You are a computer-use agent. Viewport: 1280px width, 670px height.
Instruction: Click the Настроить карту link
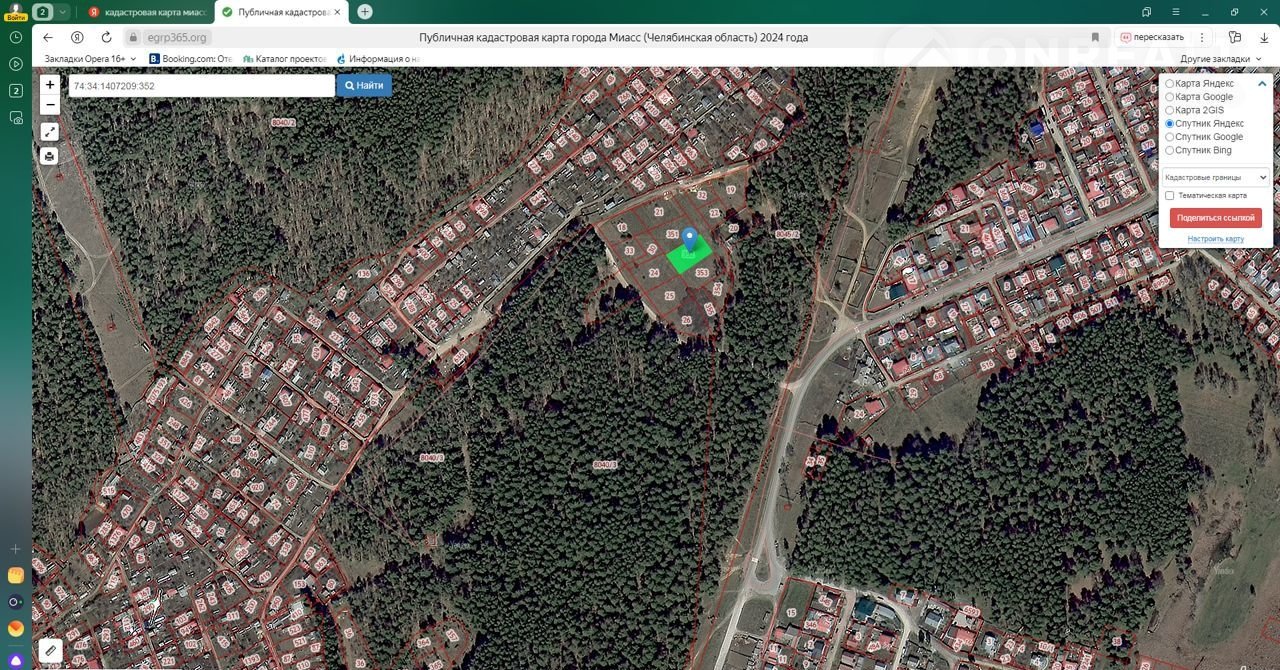pos(1215,239)
